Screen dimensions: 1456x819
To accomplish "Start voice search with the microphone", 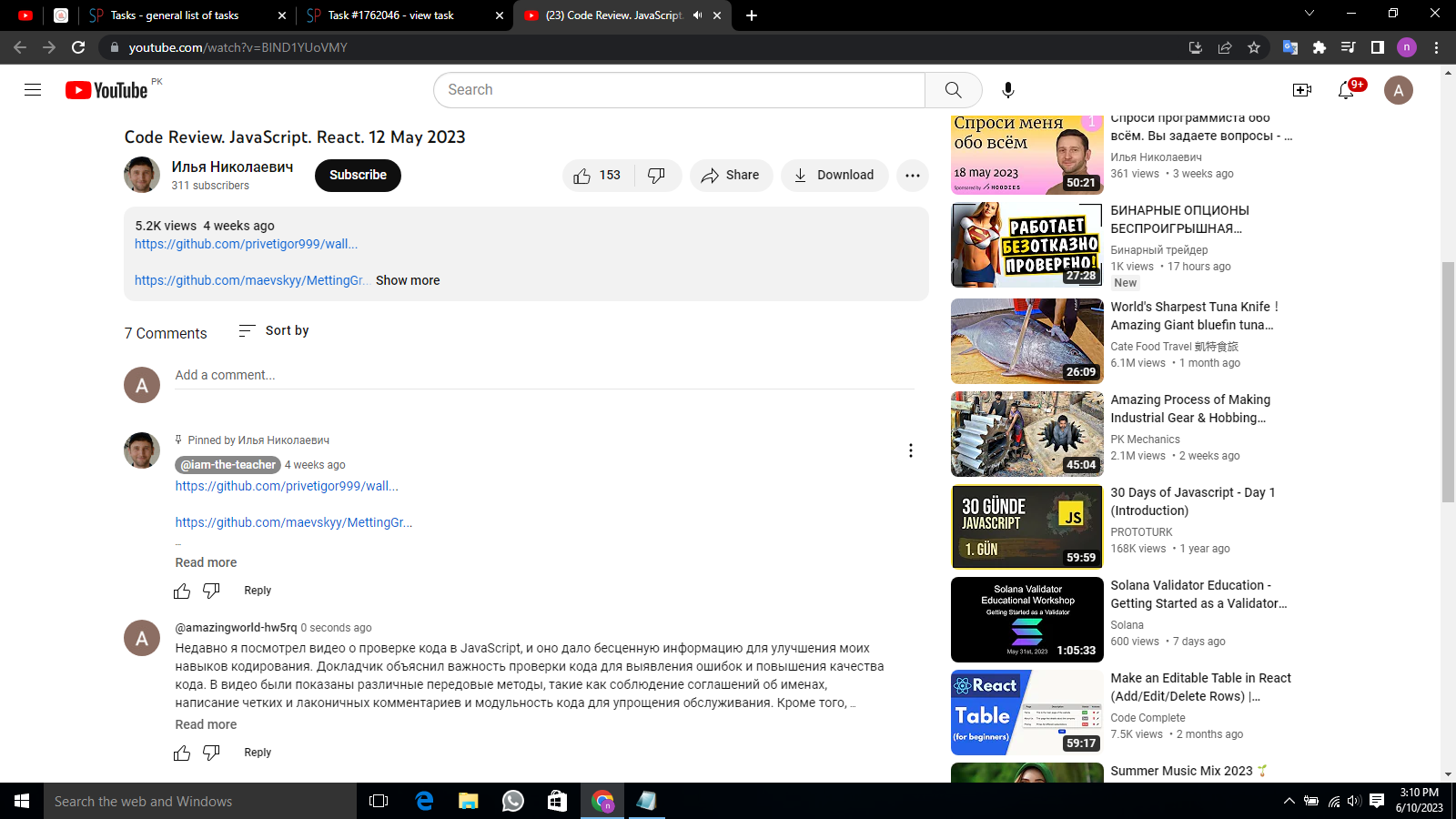I will pyautogui.click(x=1008, y=90).
